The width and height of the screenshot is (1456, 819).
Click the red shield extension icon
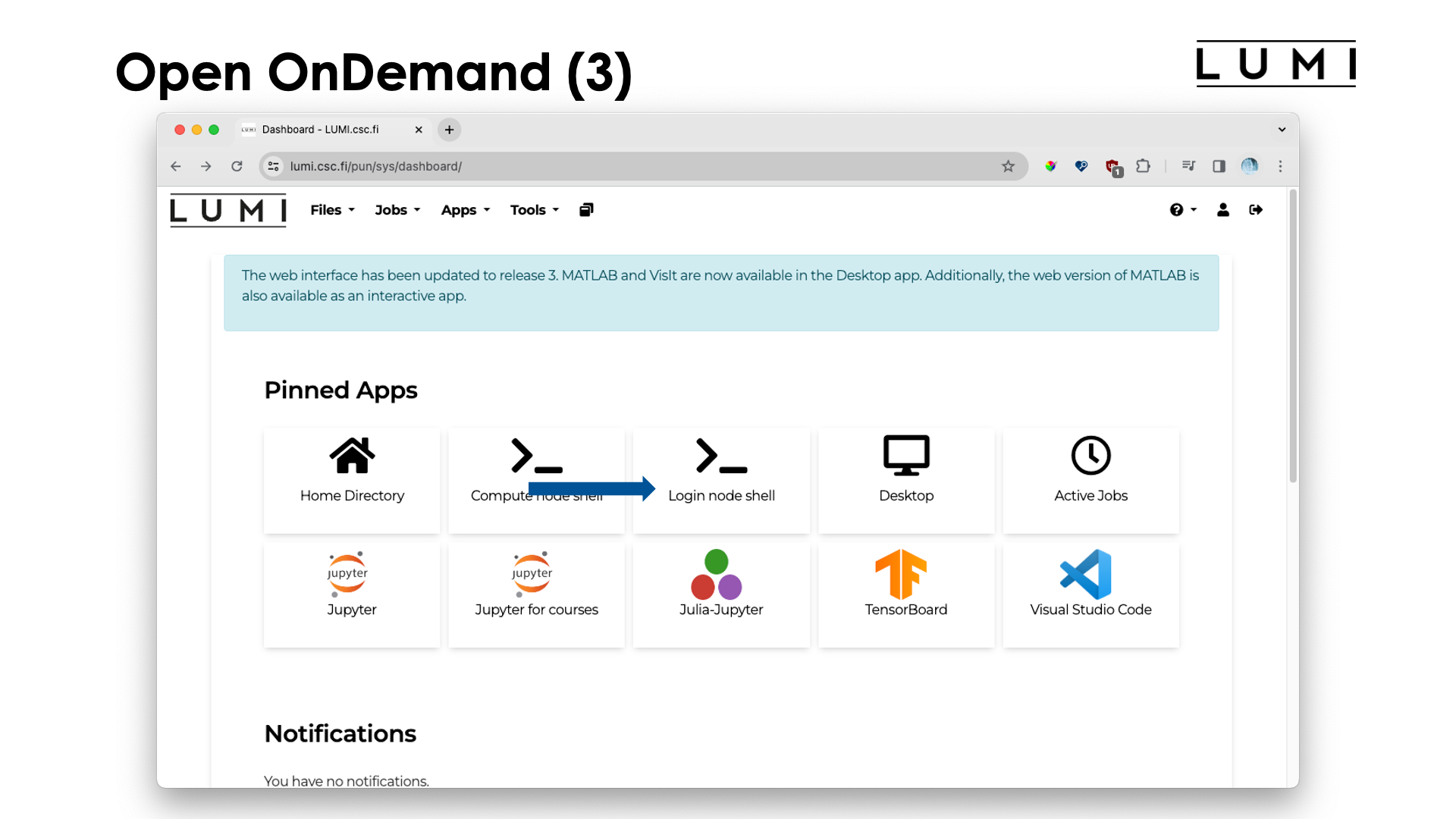tap(1112, 167)
